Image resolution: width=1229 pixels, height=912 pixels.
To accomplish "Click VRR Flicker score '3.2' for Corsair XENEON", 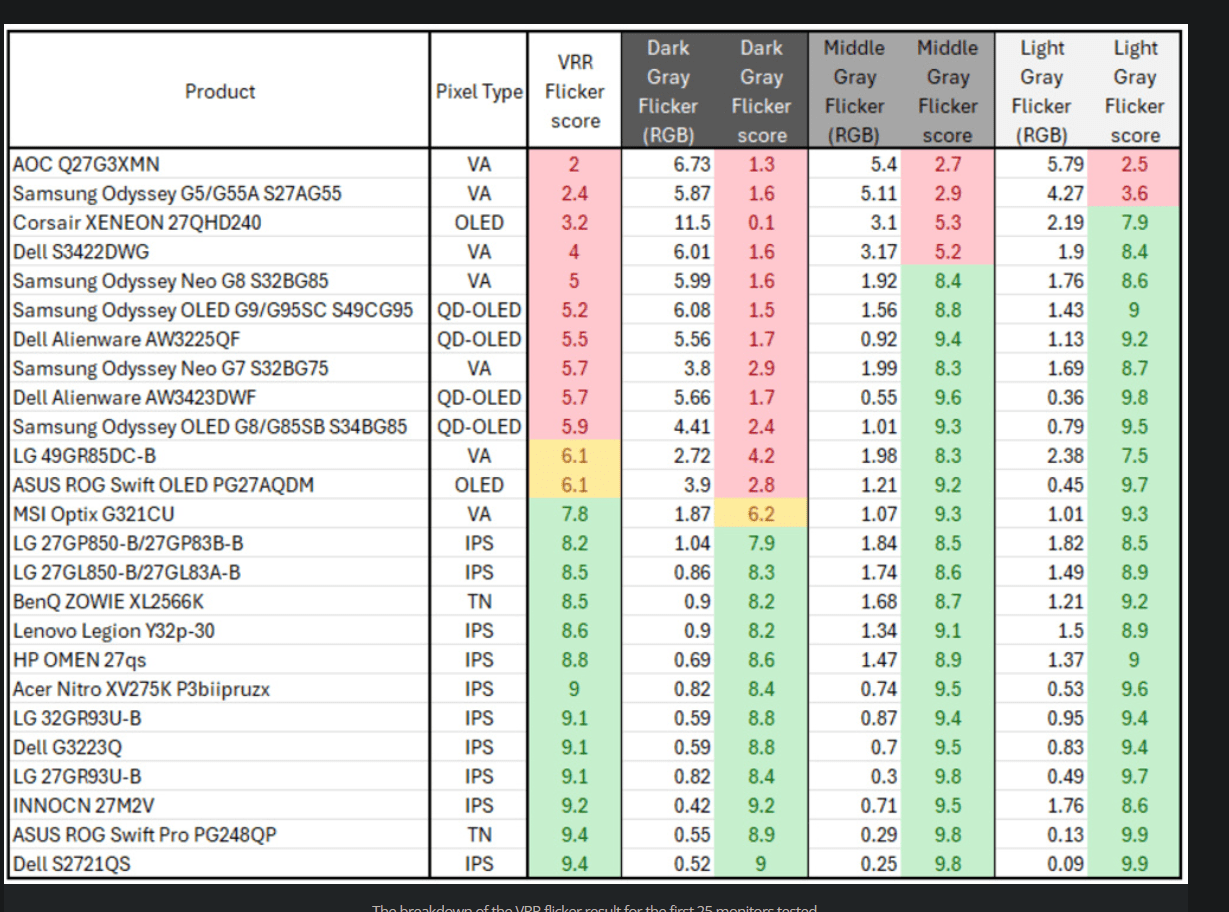I will click(x=575, y=223).
